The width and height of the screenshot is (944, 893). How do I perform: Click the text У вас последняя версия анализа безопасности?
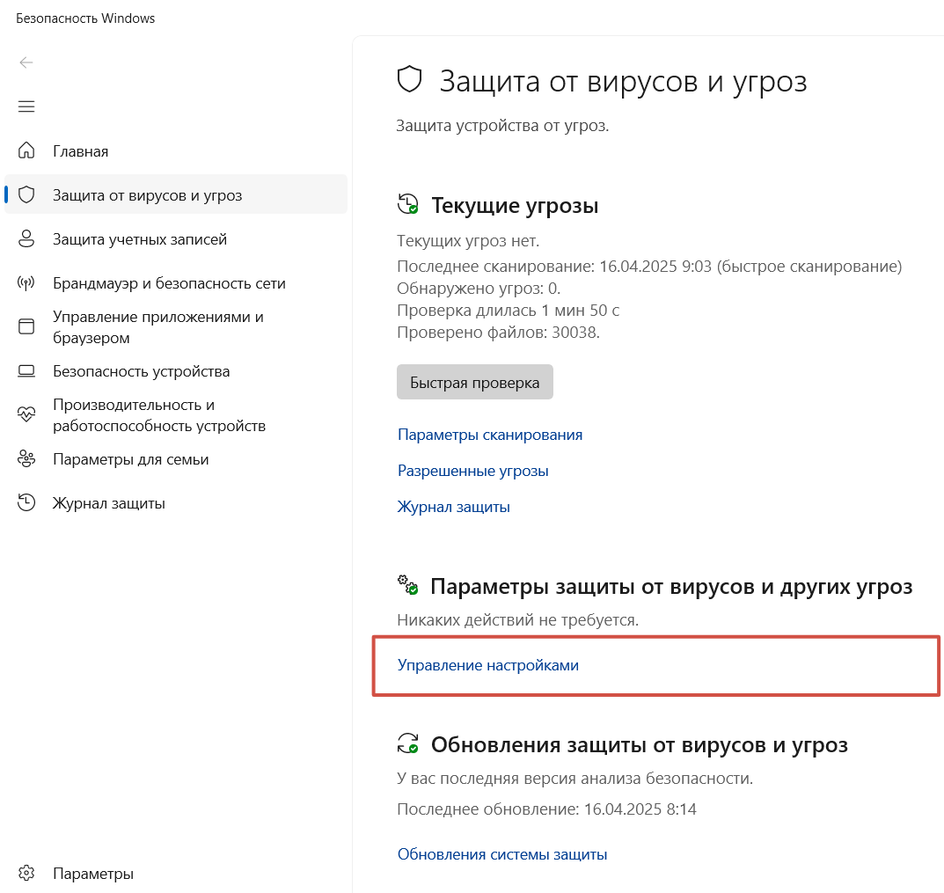pos(575,779)
